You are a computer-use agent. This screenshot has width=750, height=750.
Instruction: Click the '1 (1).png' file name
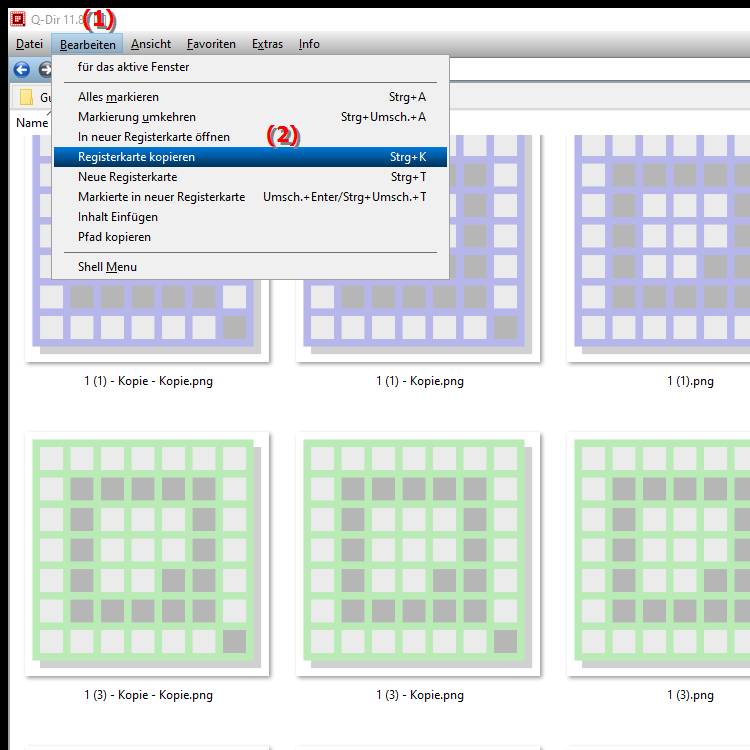click(x=690, y=381)
